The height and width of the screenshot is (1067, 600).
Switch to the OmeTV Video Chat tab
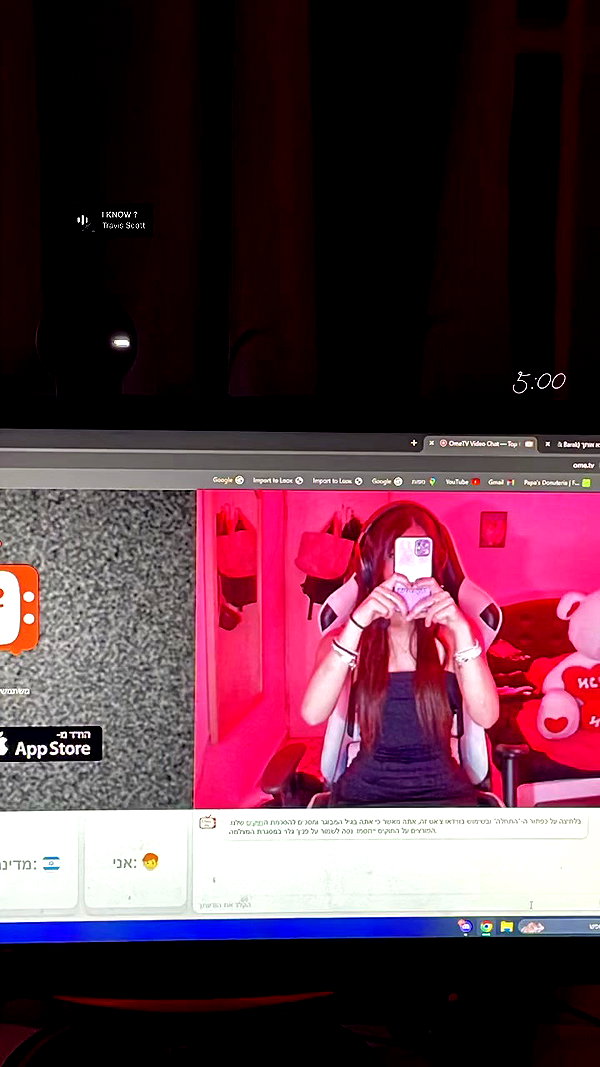pyautogui.click(x=480, y=444)
